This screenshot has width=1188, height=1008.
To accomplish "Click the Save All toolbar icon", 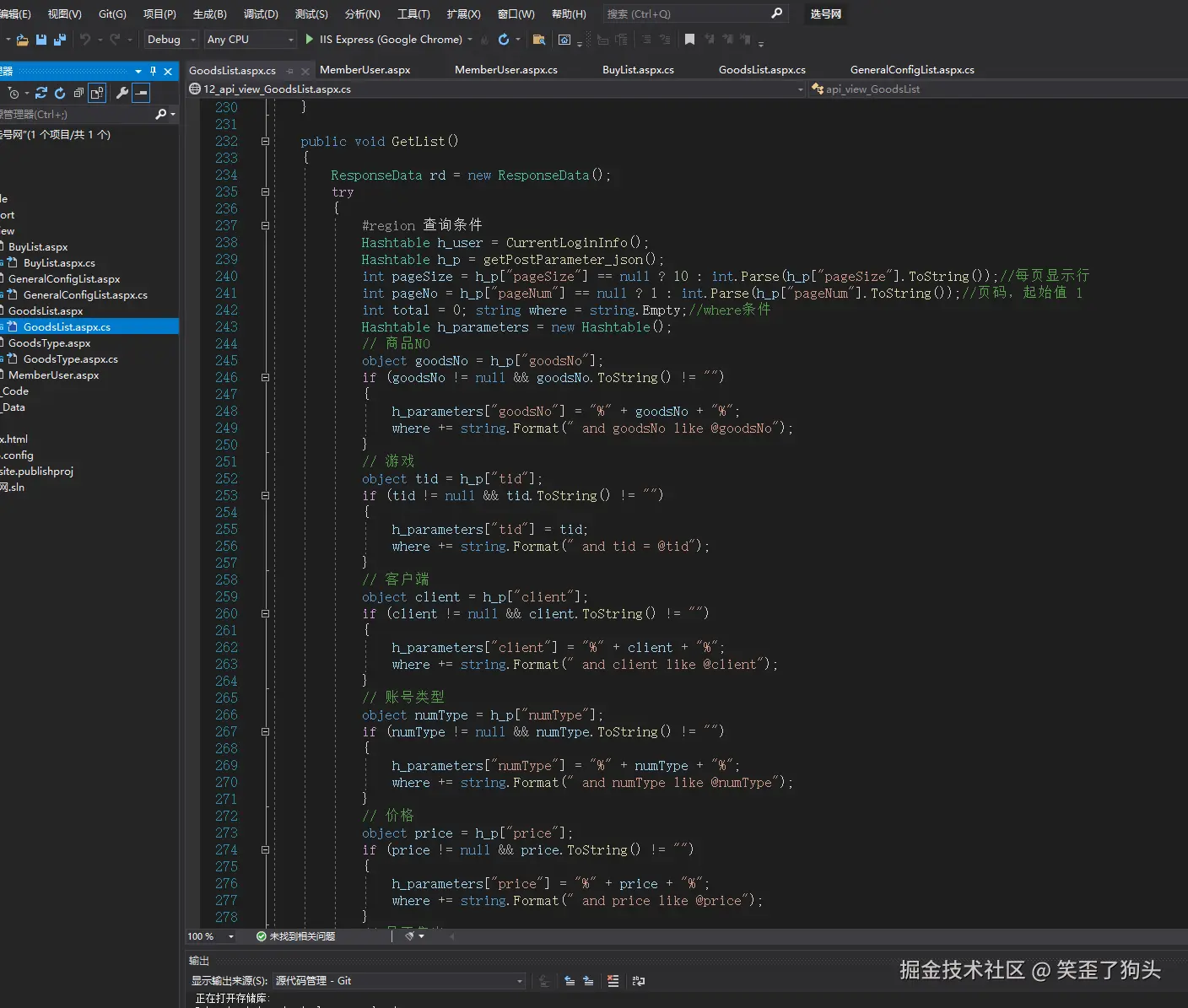I will coord(59,40).
